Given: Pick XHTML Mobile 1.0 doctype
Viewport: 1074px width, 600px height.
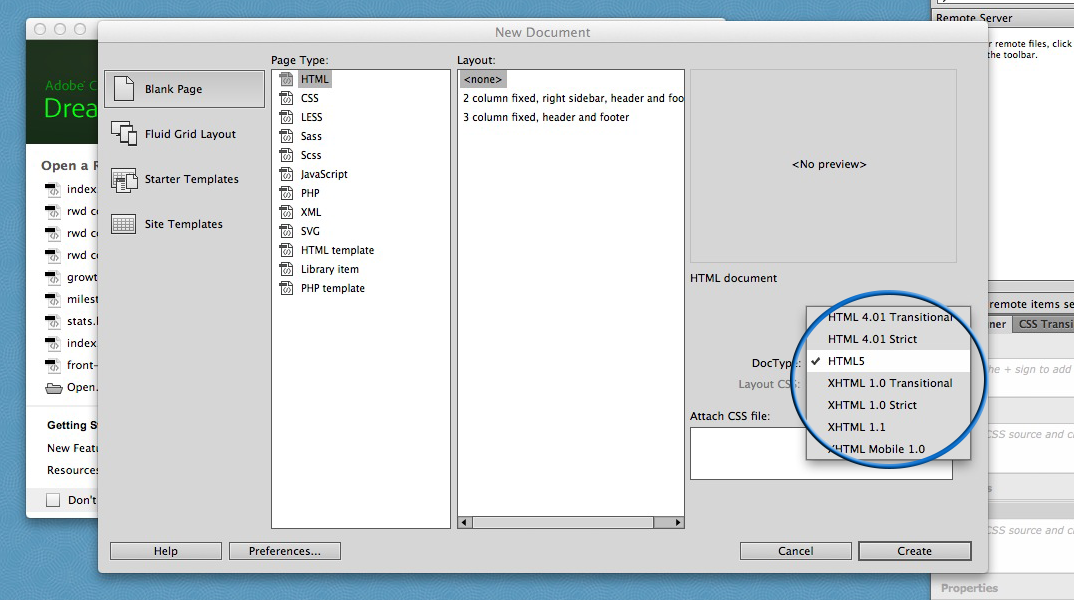Looking at the screenshot, I should (x=889, y=449).
